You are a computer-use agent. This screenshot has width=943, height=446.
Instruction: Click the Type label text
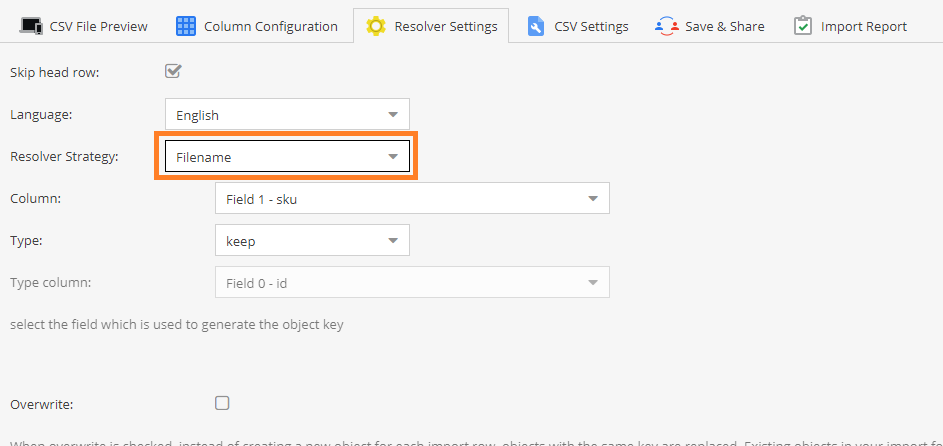coord(26,240)
